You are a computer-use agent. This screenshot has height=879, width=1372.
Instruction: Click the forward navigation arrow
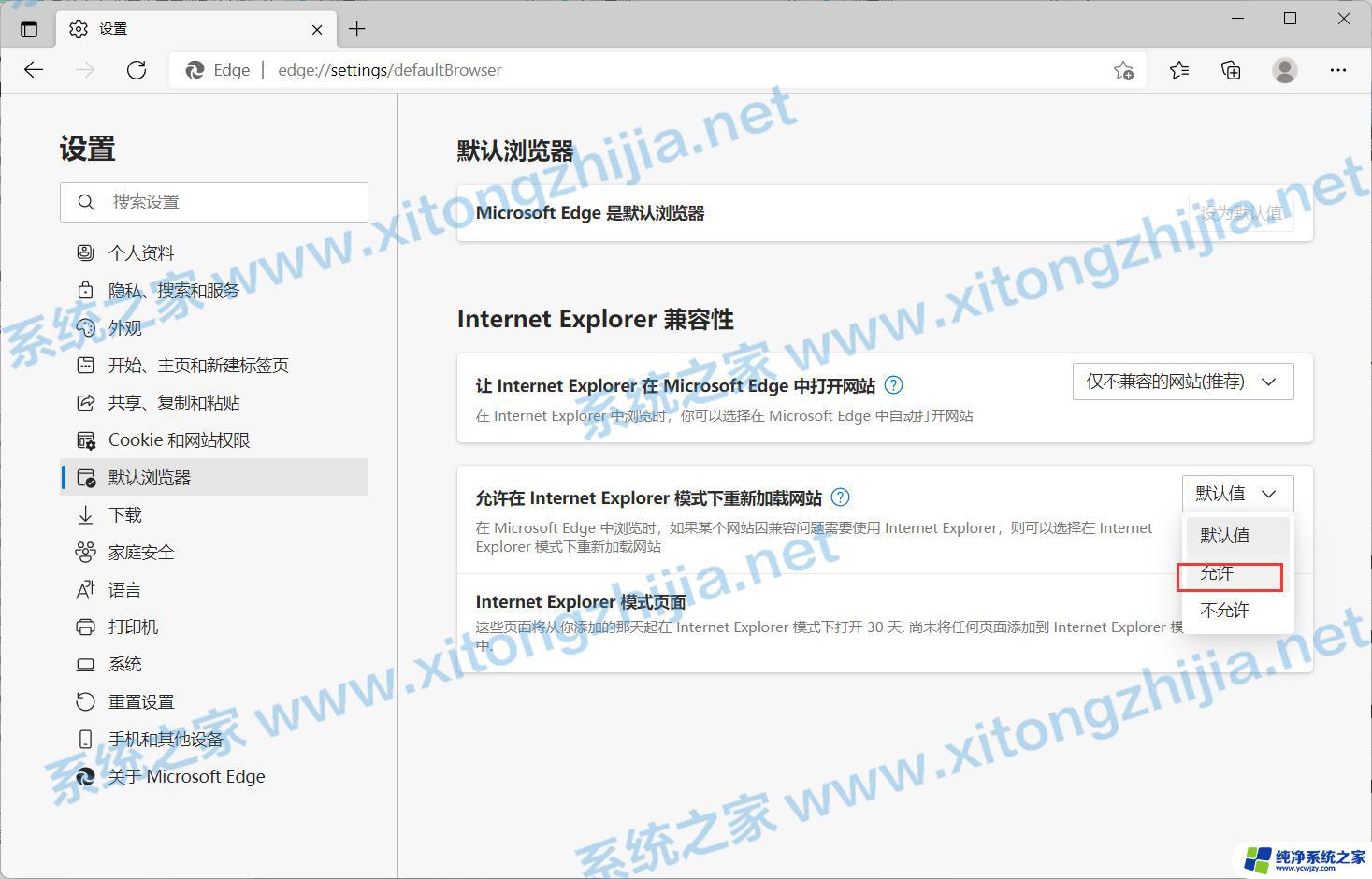85,70
